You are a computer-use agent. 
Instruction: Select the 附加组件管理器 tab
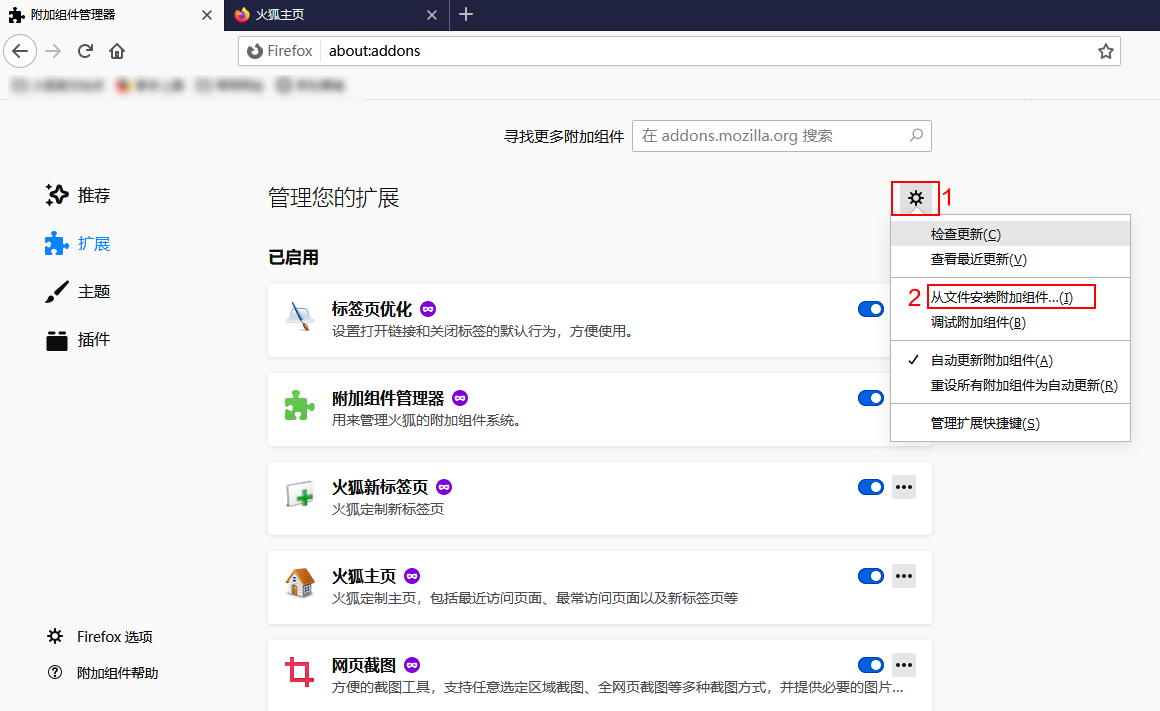click(x=112, y=15)
